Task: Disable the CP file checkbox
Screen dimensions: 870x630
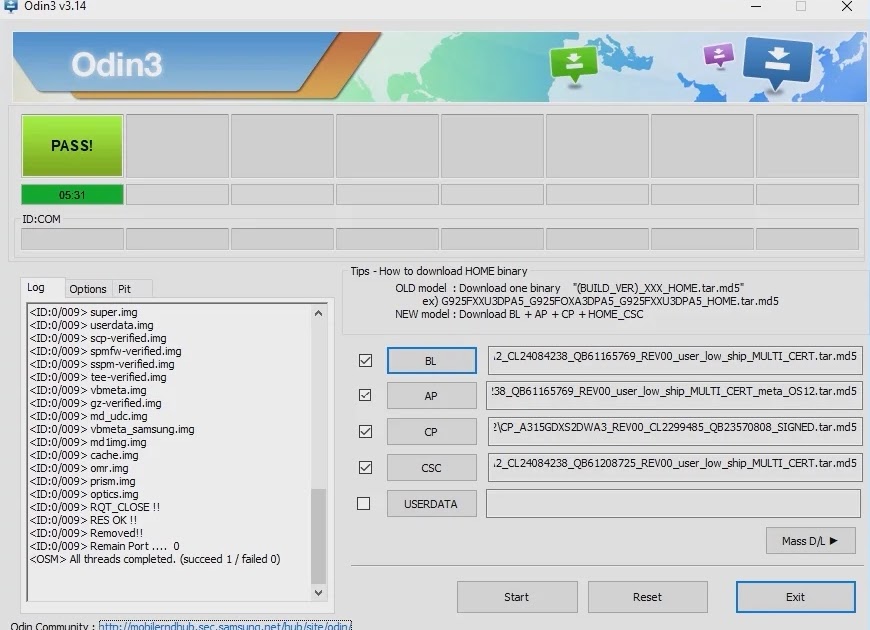Action: (365, 431)
